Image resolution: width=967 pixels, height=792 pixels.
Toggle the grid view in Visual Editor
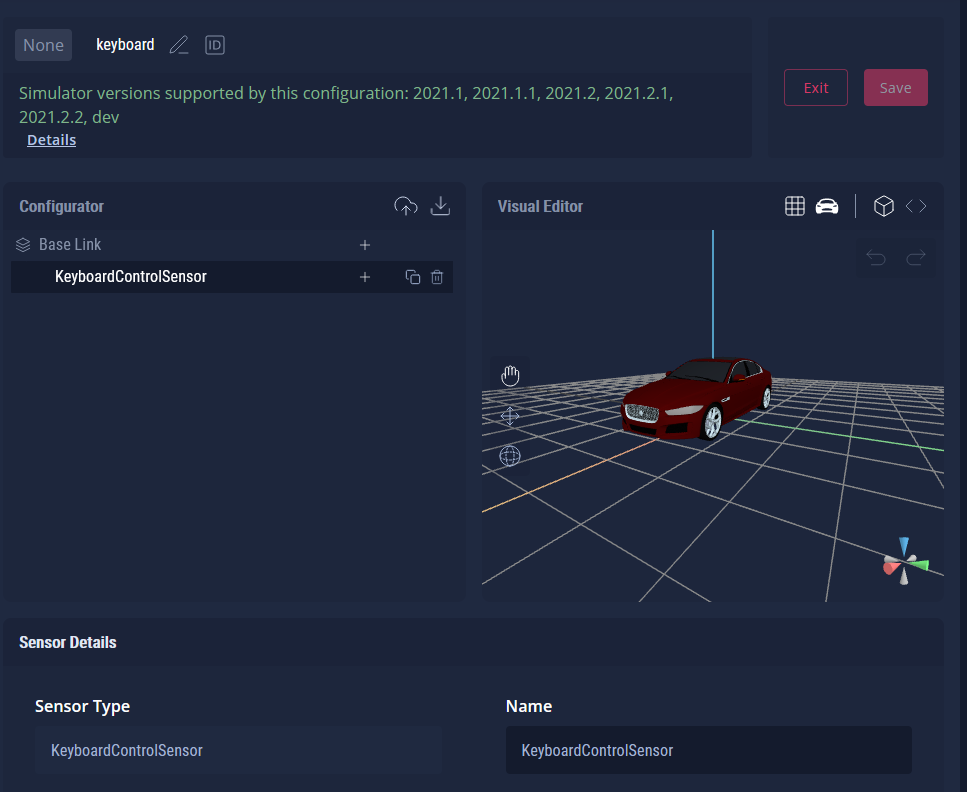tap(795, 206)
